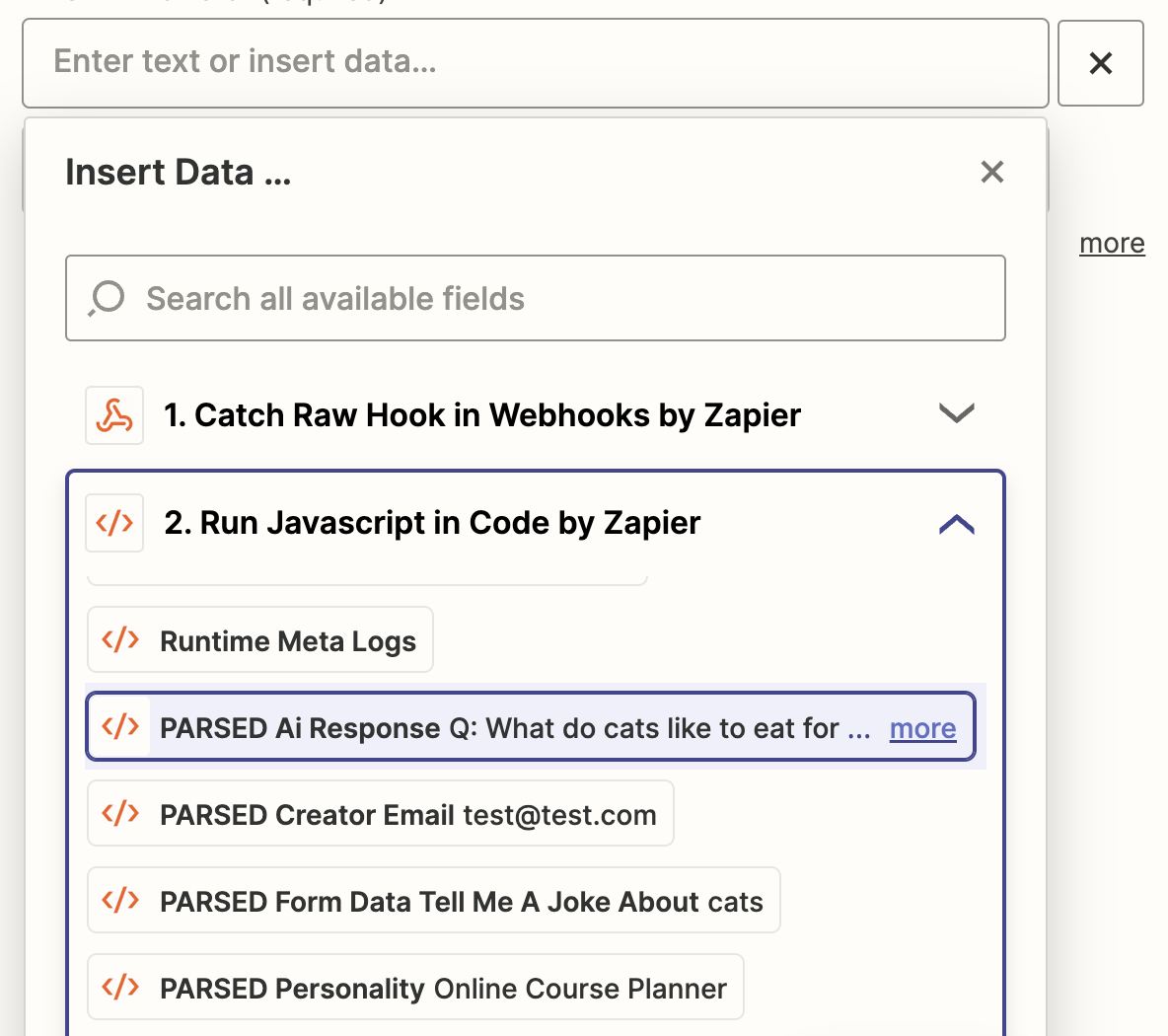Insert PARSED Creator Email test@test.com
The image size is (1168, 1036).
click(406, 815)
